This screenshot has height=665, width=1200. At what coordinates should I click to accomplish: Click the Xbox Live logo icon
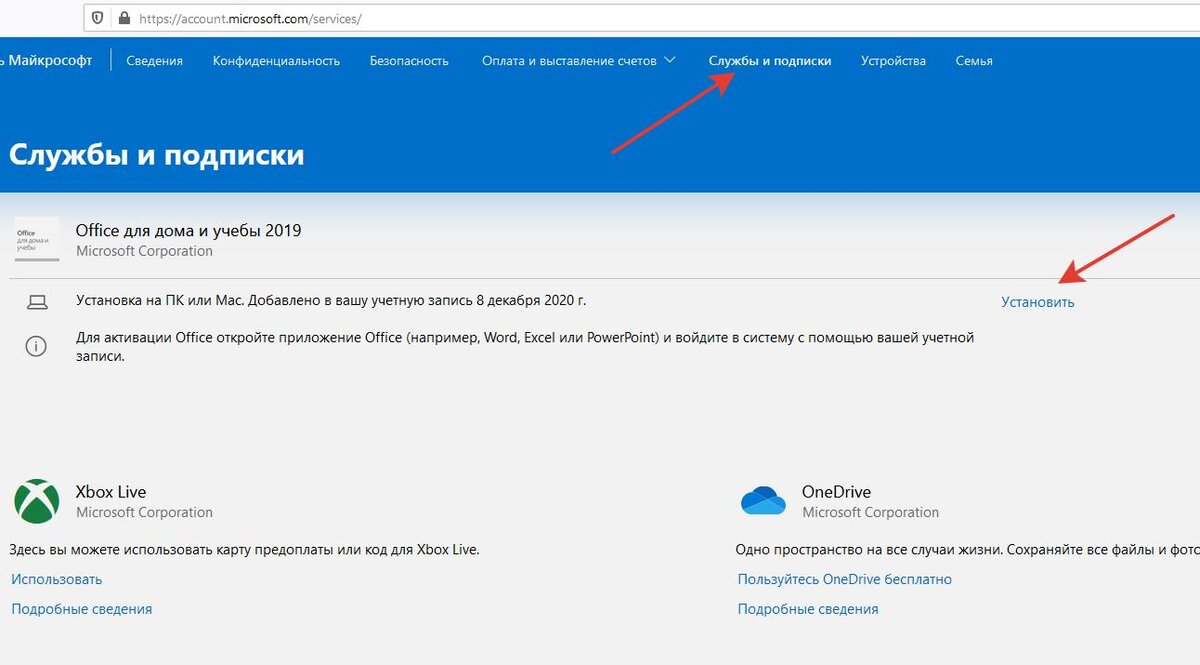(x=37, y=501)
